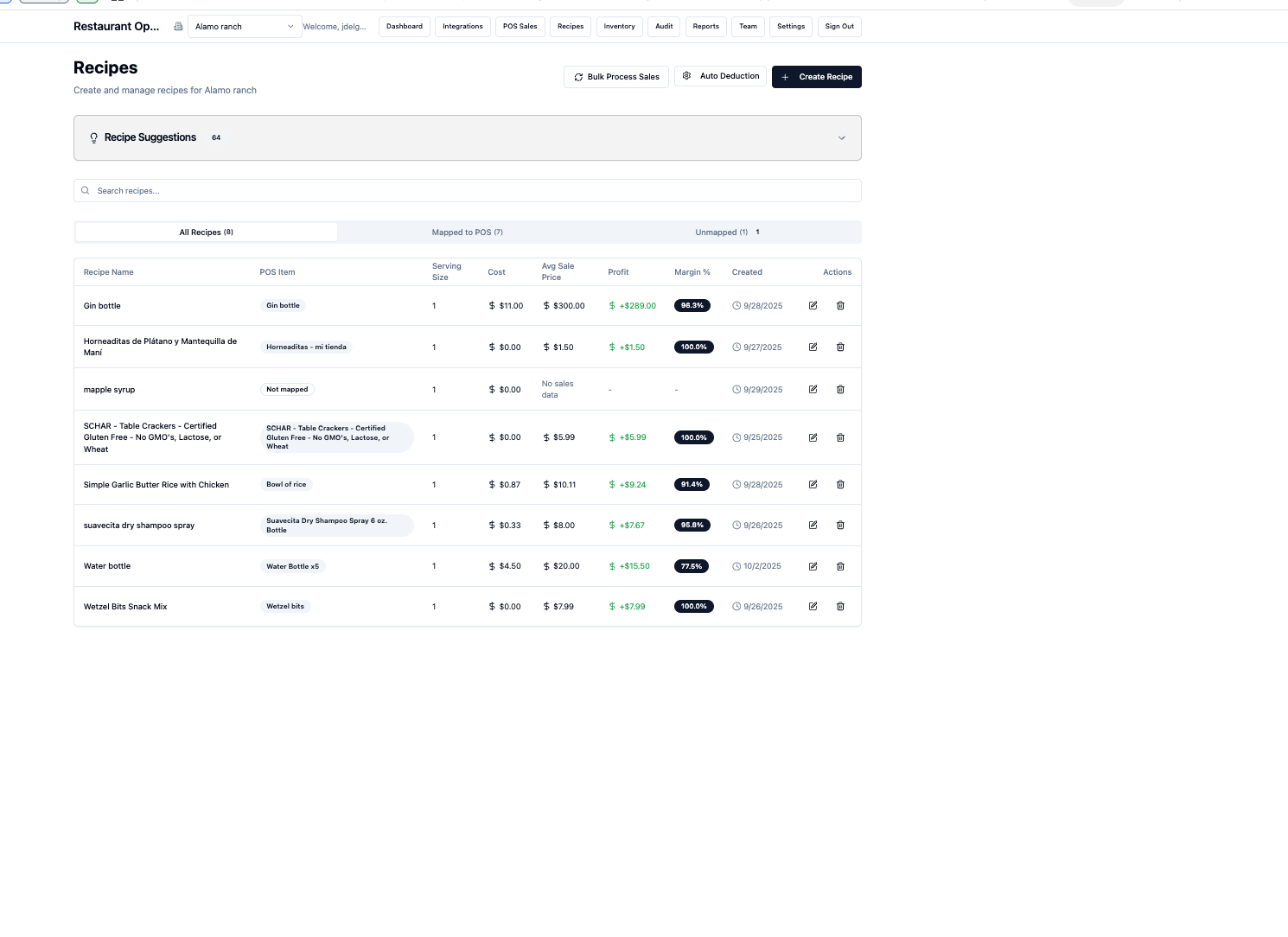Click the refresh icon on Bulk Process Sales
Screen dimensions: 1288x937
point(578,77)
